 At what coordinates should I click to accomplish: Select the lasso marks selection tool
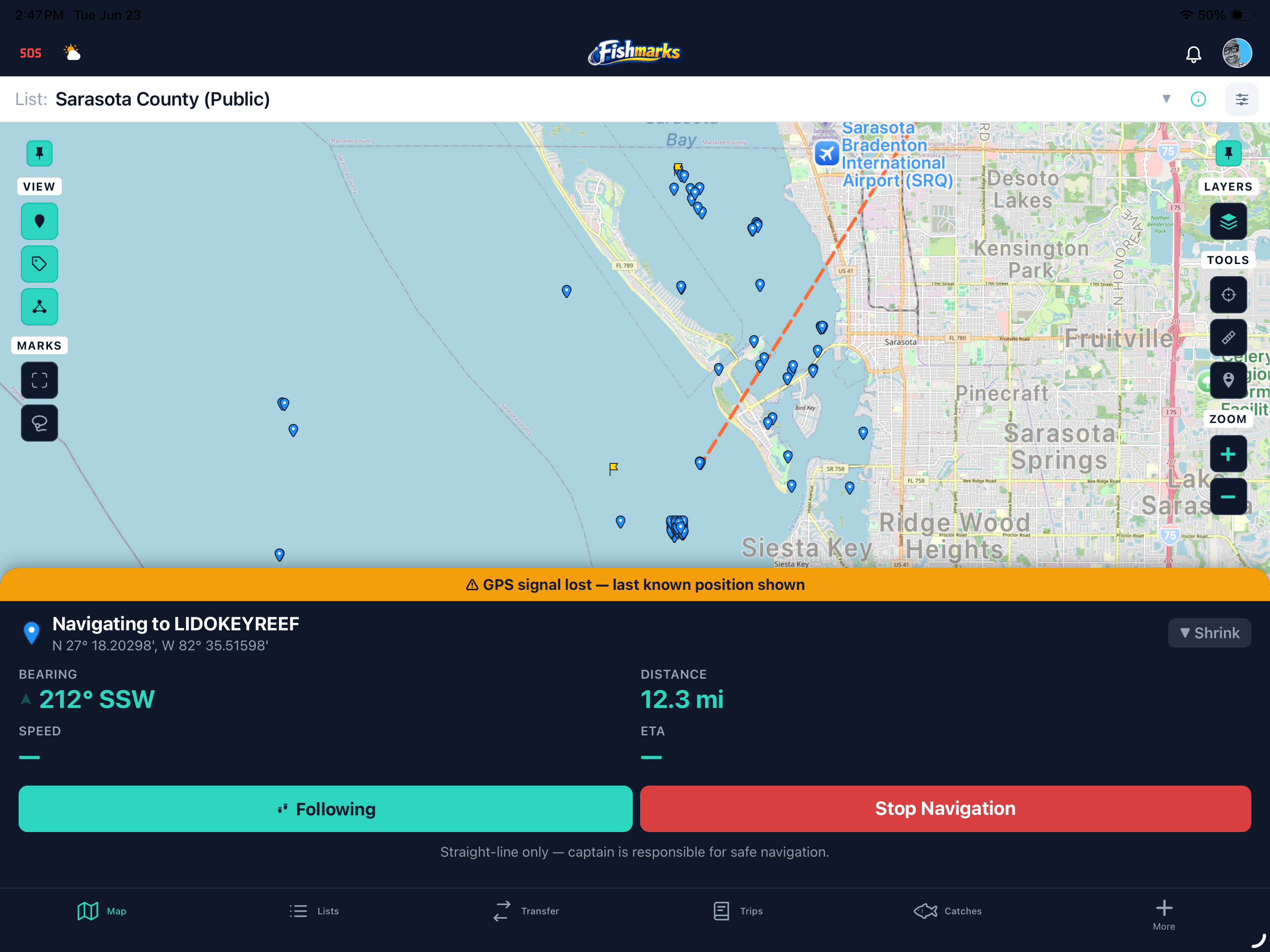40,423
